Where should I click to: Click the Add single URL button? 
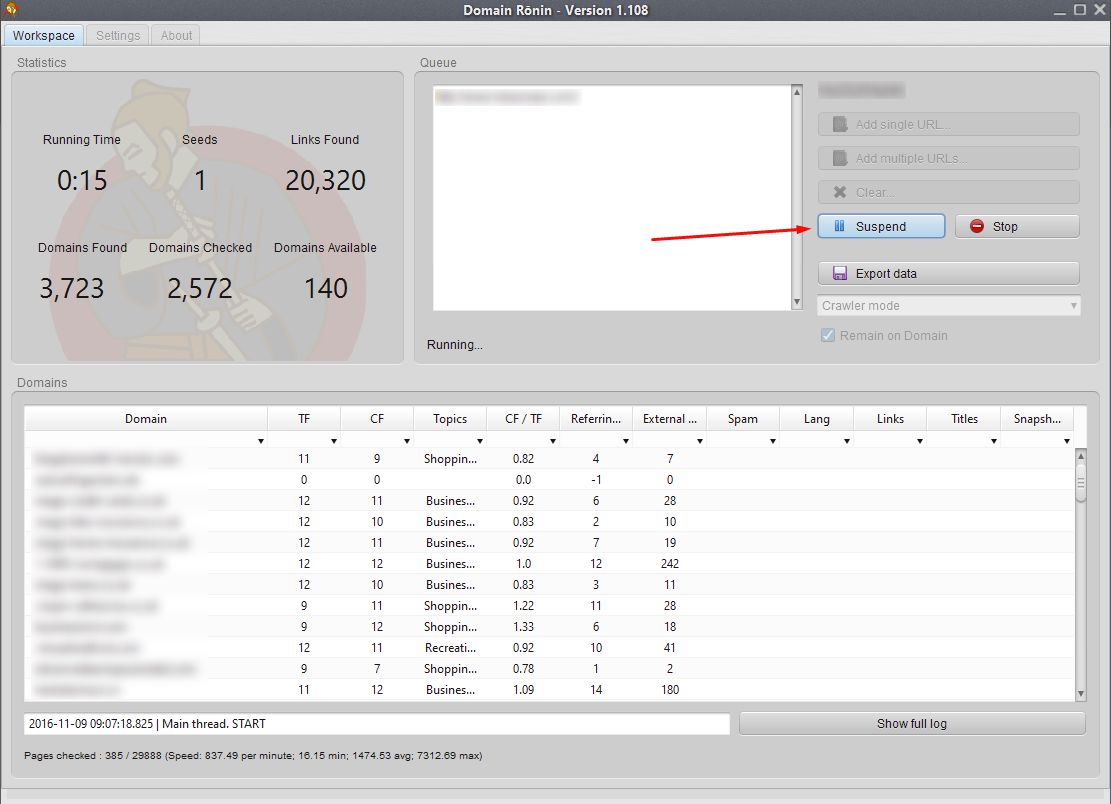point(948,124)
